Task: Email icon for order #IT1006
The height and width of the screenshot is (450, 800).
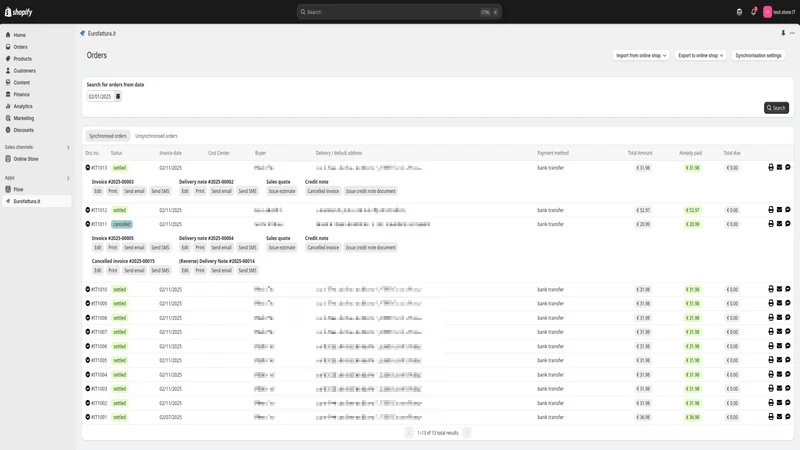Action: (x=779, y=346)
